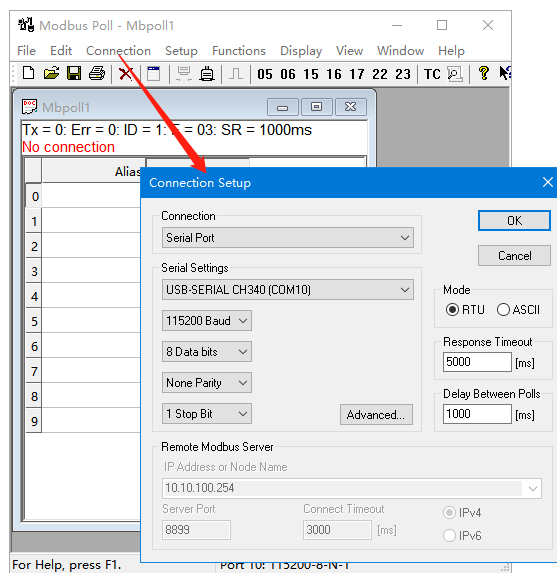Click the Response Timeout input field
The width and height of the screenshot is (557, 573).
(477, 362)
